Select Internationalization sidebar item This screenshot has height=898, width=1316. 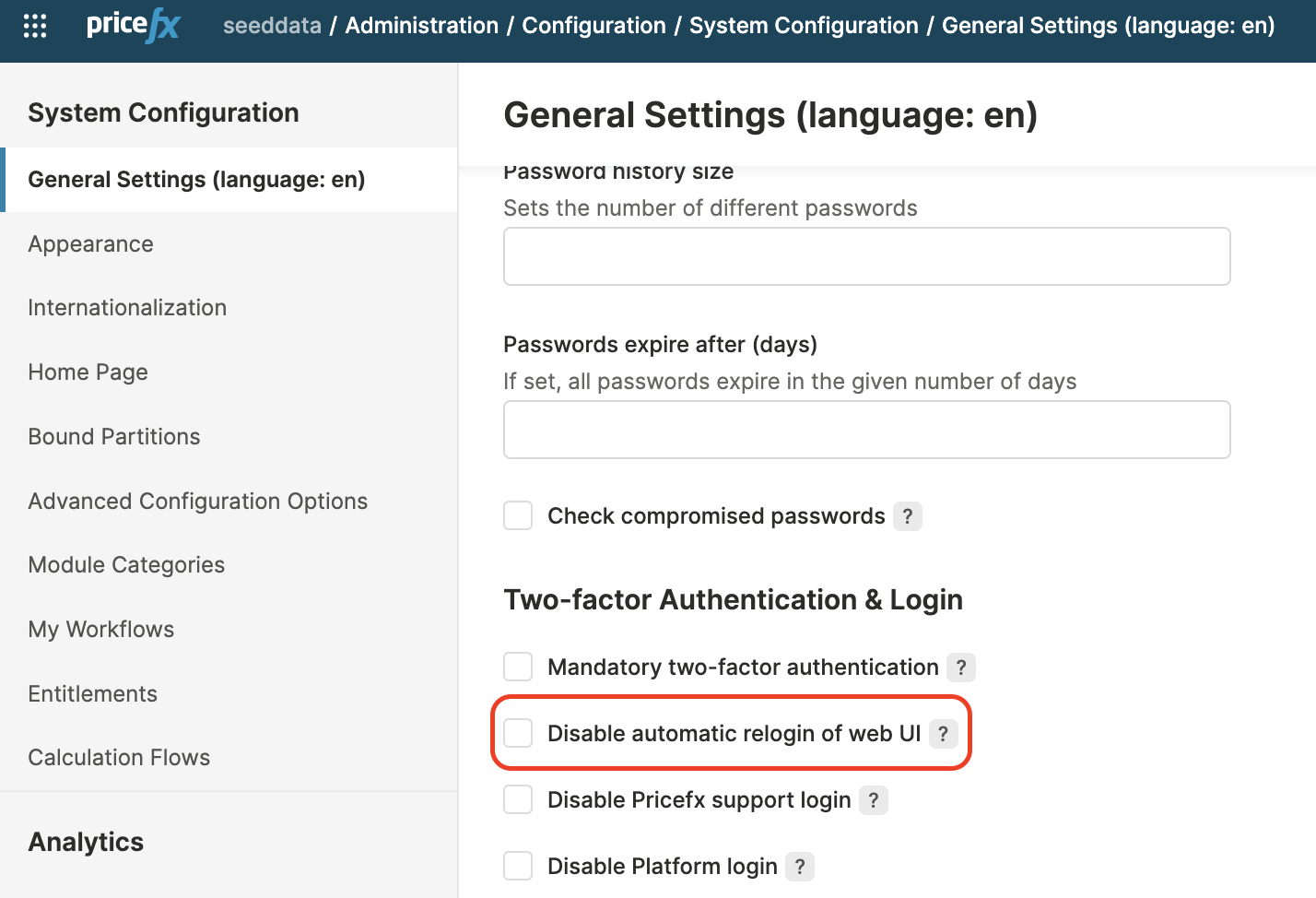(x=127, y=308)
